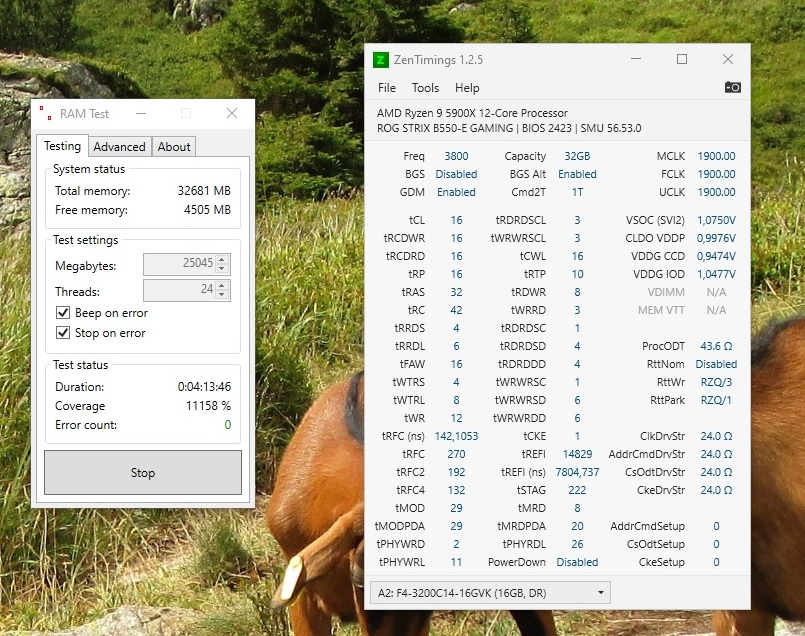Click the CLDO VDDP value 0,9976V

click(716, 238)
